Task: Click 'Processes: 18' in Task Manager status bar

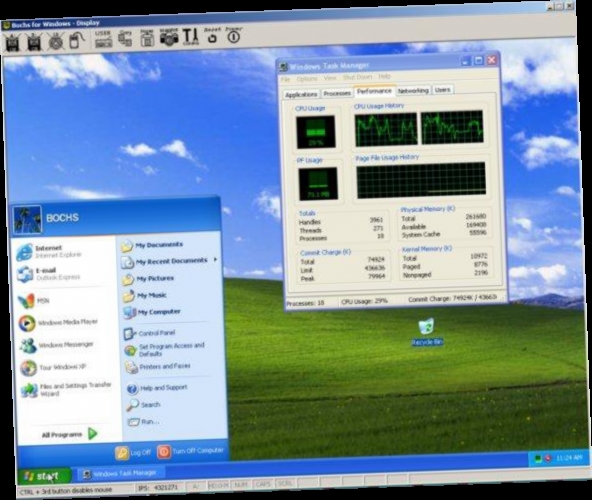Action: [305, 303]
